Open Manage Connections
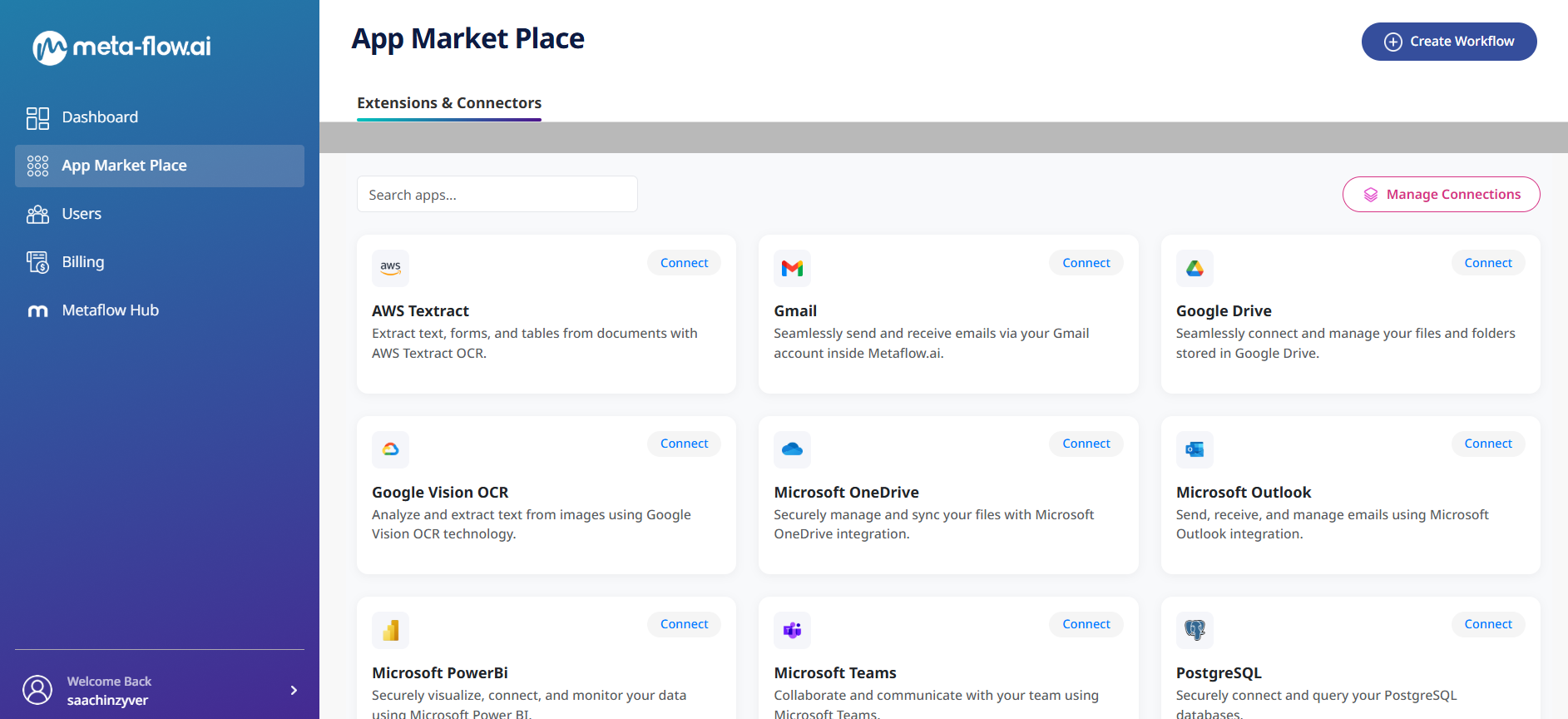1568x719 pixels. 1441,194
